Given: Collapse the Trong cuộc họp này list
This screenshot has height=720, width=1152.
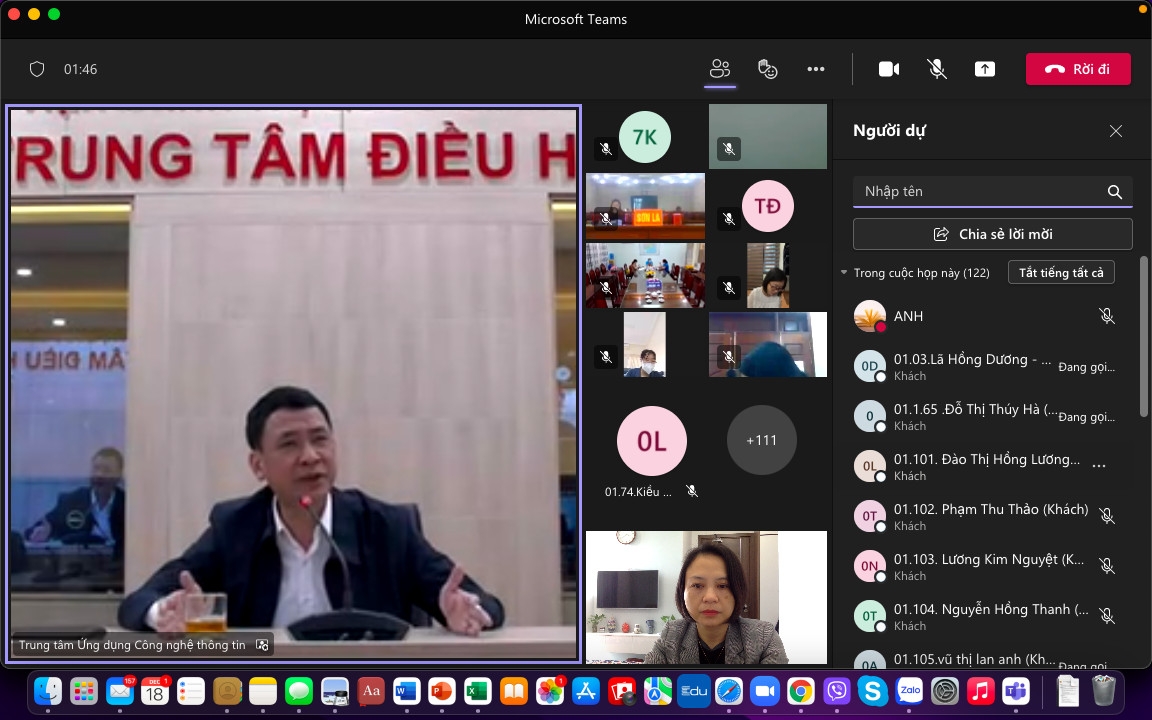Looking at the screenshot, I should coord(844,273).
